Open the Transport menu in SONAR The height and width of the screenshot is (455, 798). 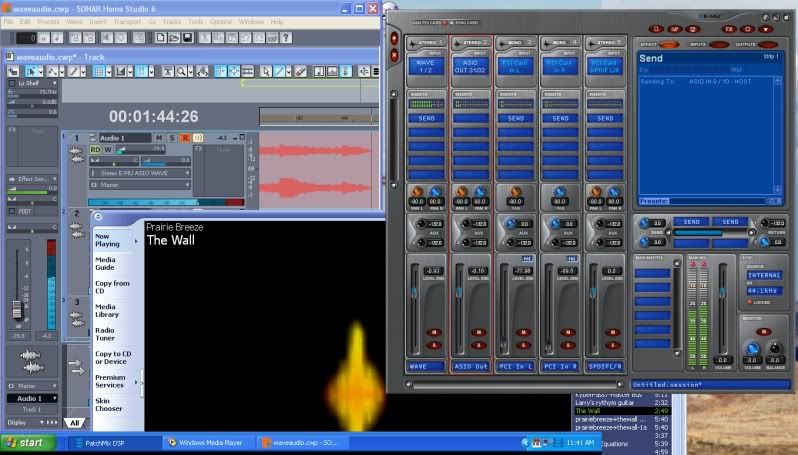[x=126, y=21]
